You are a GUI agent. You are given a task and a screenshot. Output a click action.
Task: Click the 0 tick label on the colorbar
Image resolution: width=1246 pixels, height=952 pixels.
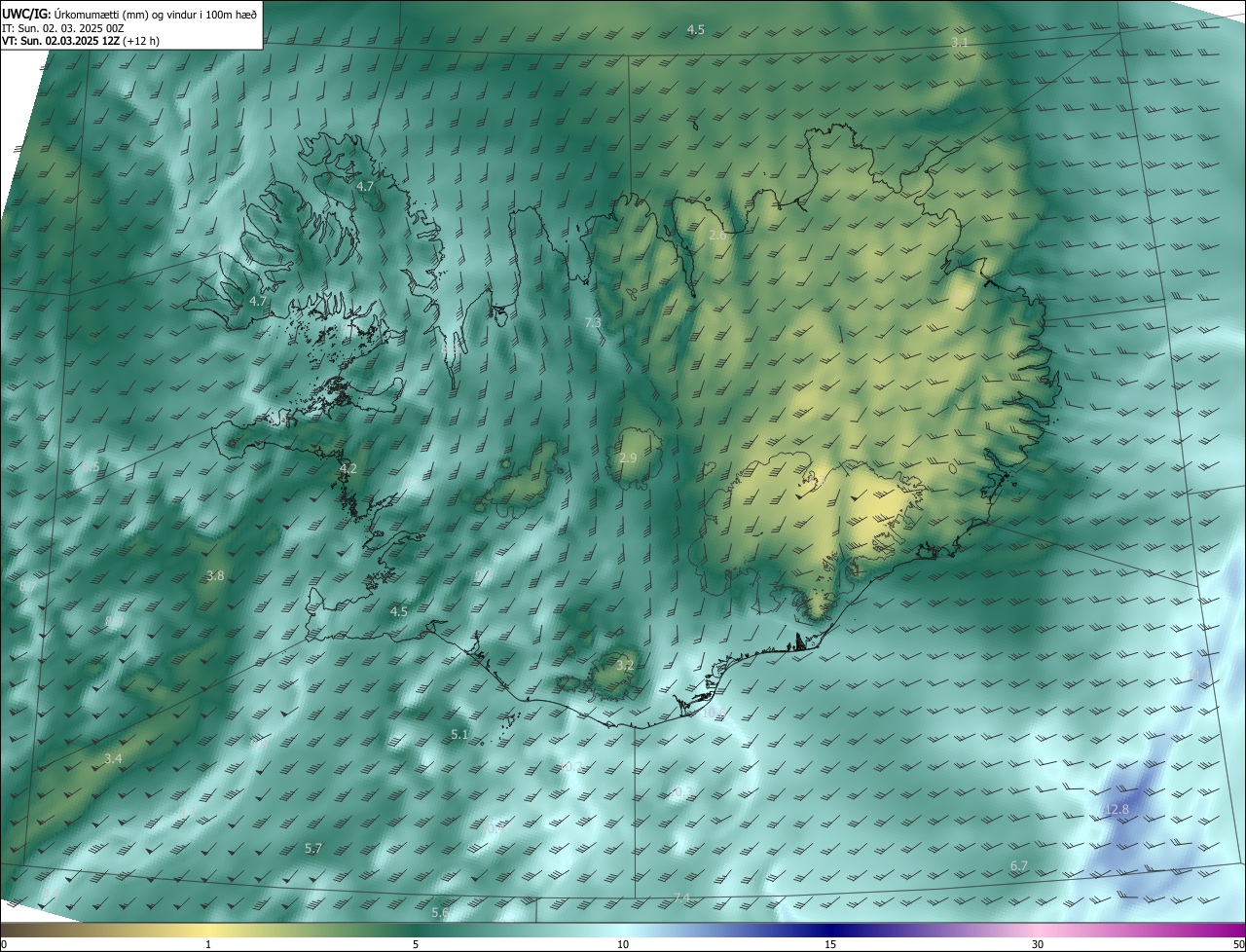(4, 944)
